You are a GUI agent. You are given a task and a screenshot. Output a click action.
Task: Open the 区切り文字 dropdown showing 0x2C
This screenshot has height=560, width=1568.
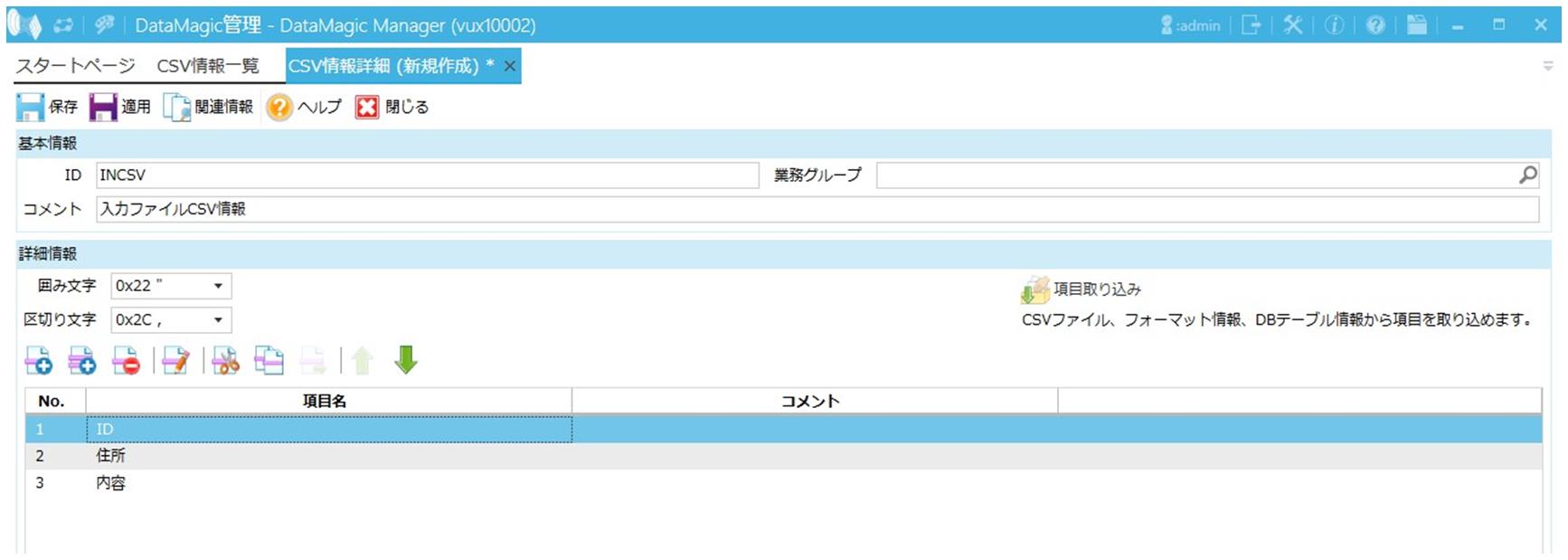coord(171,320)
